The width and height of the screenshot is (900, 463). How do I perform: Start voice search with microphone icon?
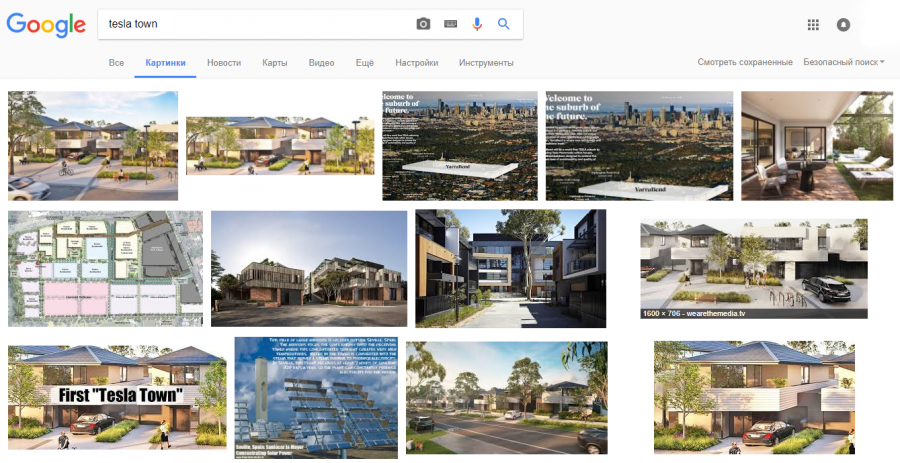pos(477,24)
